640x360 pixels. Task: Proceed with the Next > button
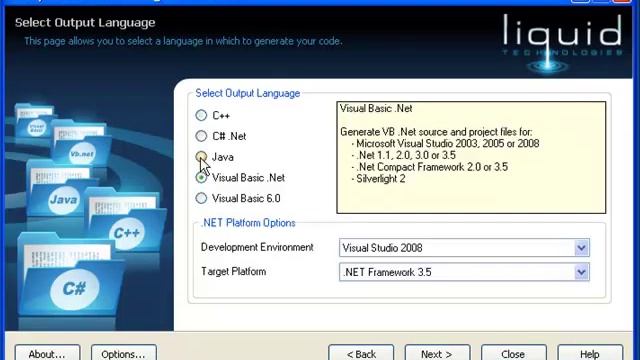tap(437, 353)
